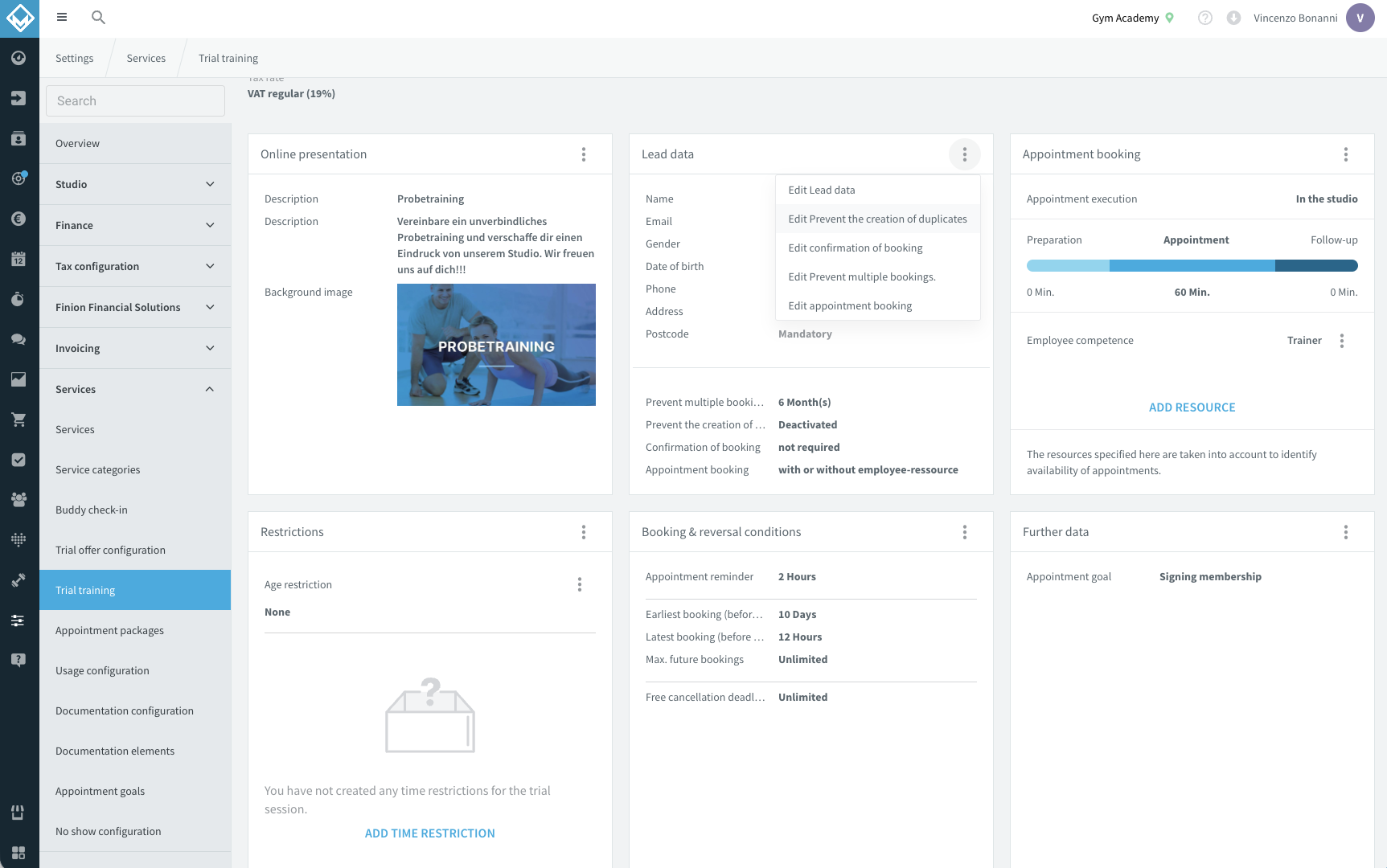Open the Services sub-item in the settings list
1387x868 pixels.
click(x=135, y=429)
